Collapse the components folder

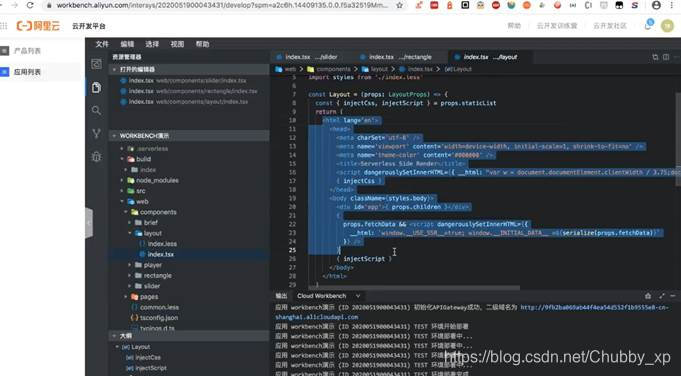point(158,212)
